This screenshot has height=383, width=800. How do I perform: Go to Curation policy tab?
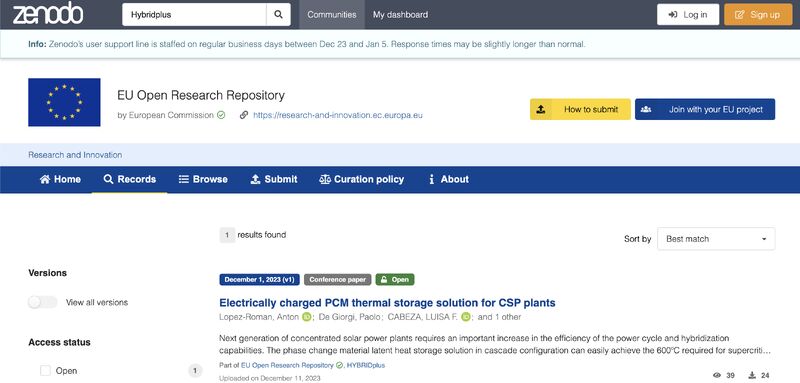pos(361,179)
